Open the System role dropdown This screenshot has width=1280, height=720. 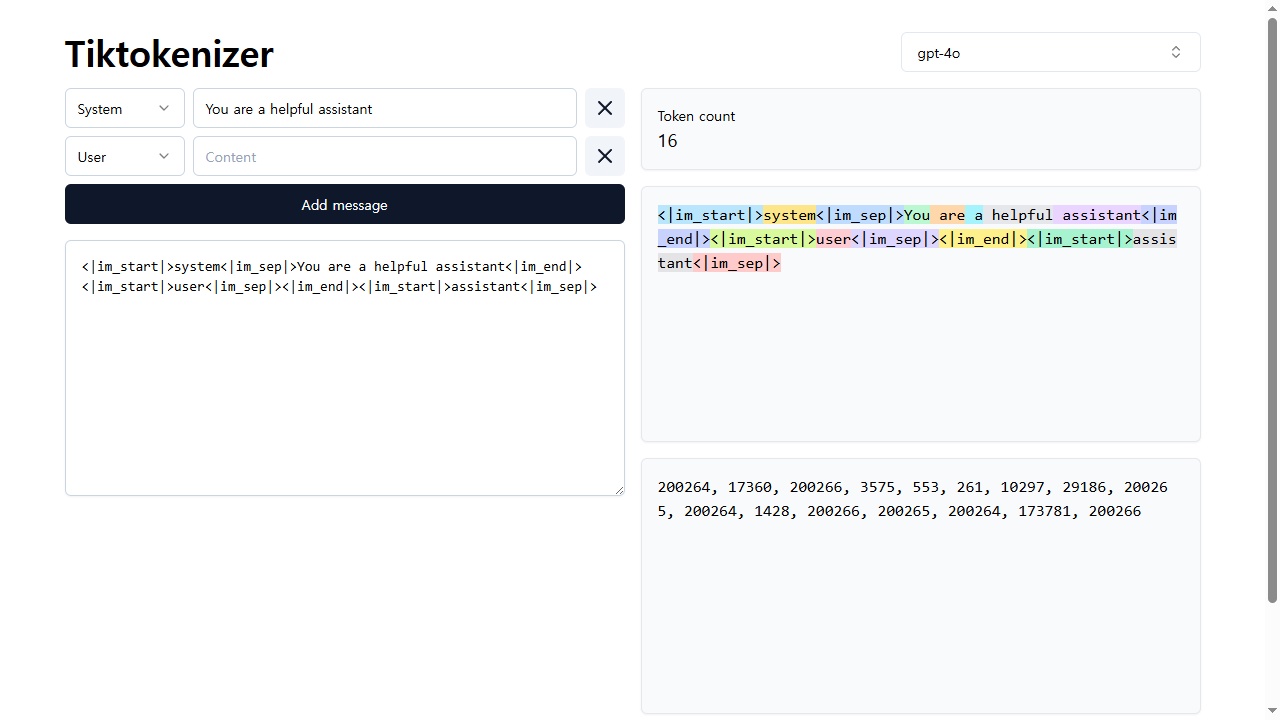click(125, 108)
